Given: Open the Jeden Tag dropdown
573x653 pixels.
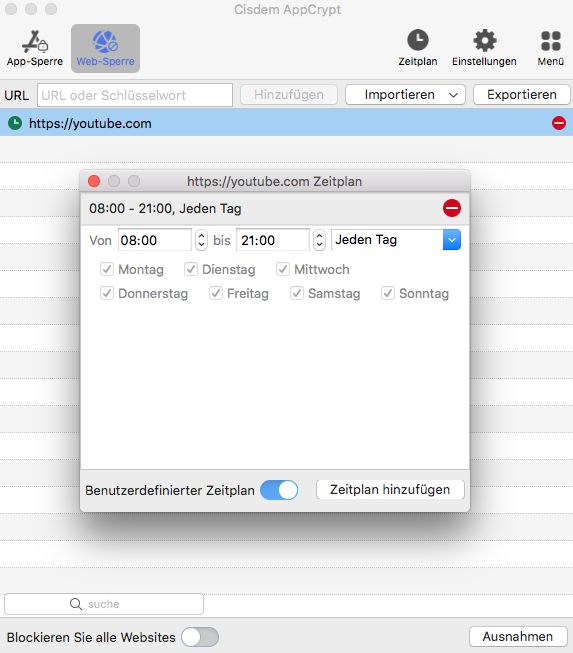Looking at the screenshot, I should (x=396, y=240).
